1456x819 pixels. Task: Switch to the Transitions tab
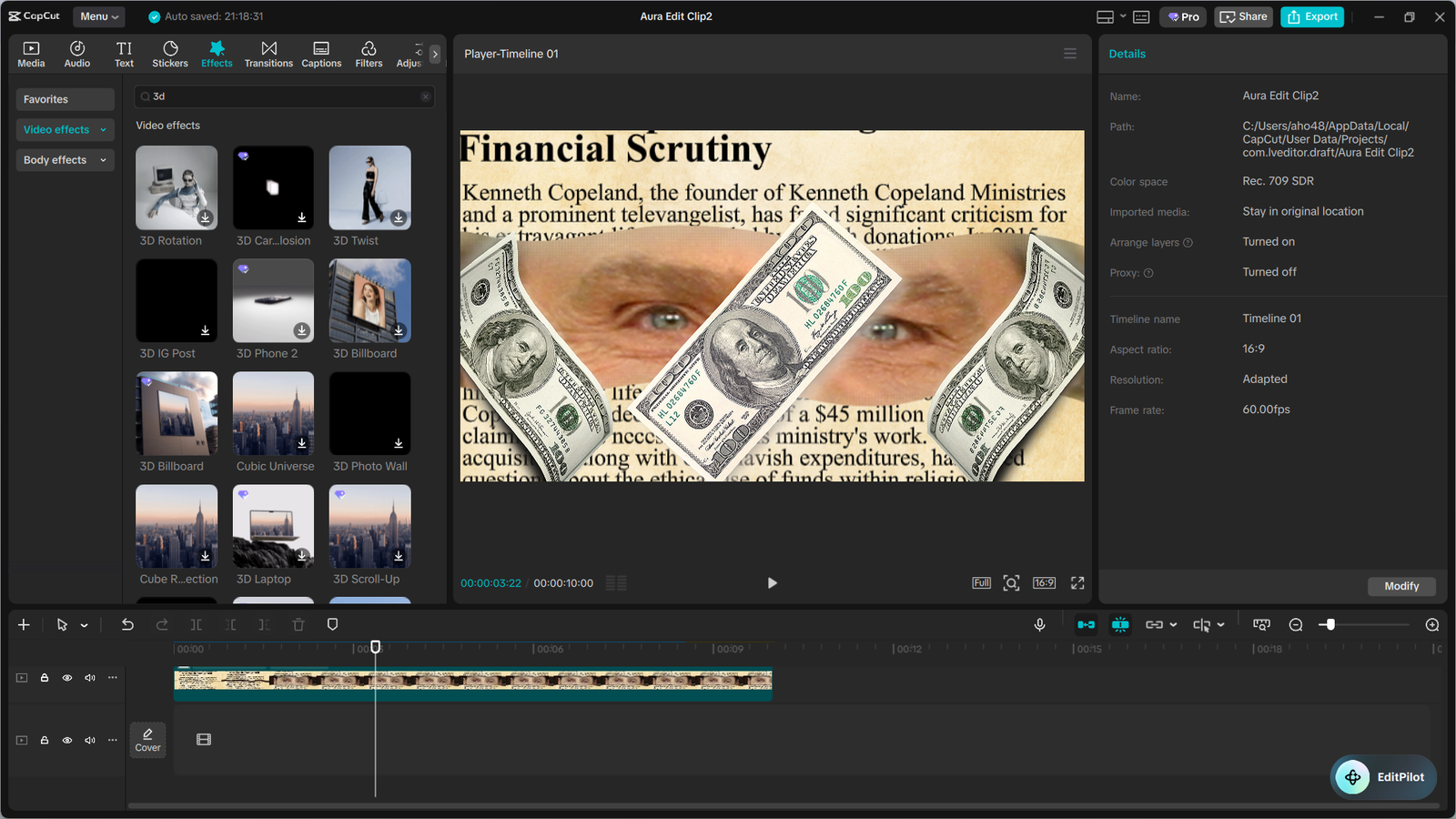[x=268, y=54]
